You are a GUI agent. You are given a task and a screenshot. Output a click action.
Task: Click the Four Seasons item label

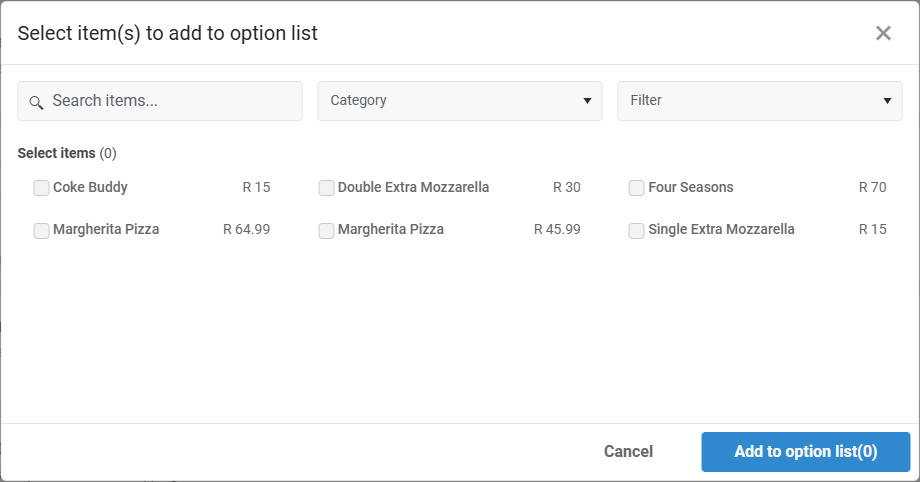click(690, 187)
